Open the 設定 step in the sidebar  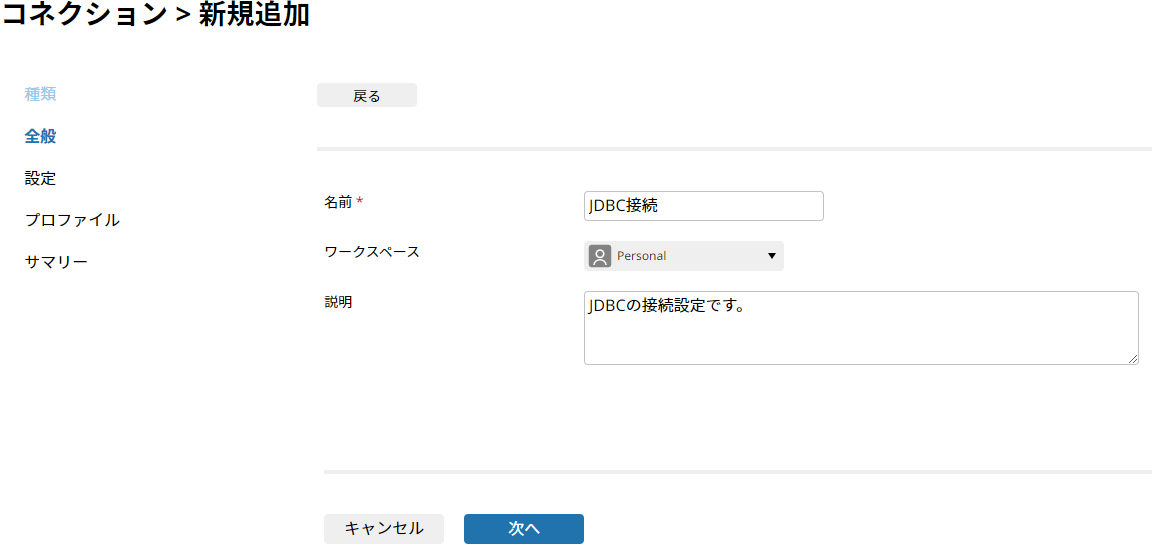pyautogui.click(x=40, y=178)
